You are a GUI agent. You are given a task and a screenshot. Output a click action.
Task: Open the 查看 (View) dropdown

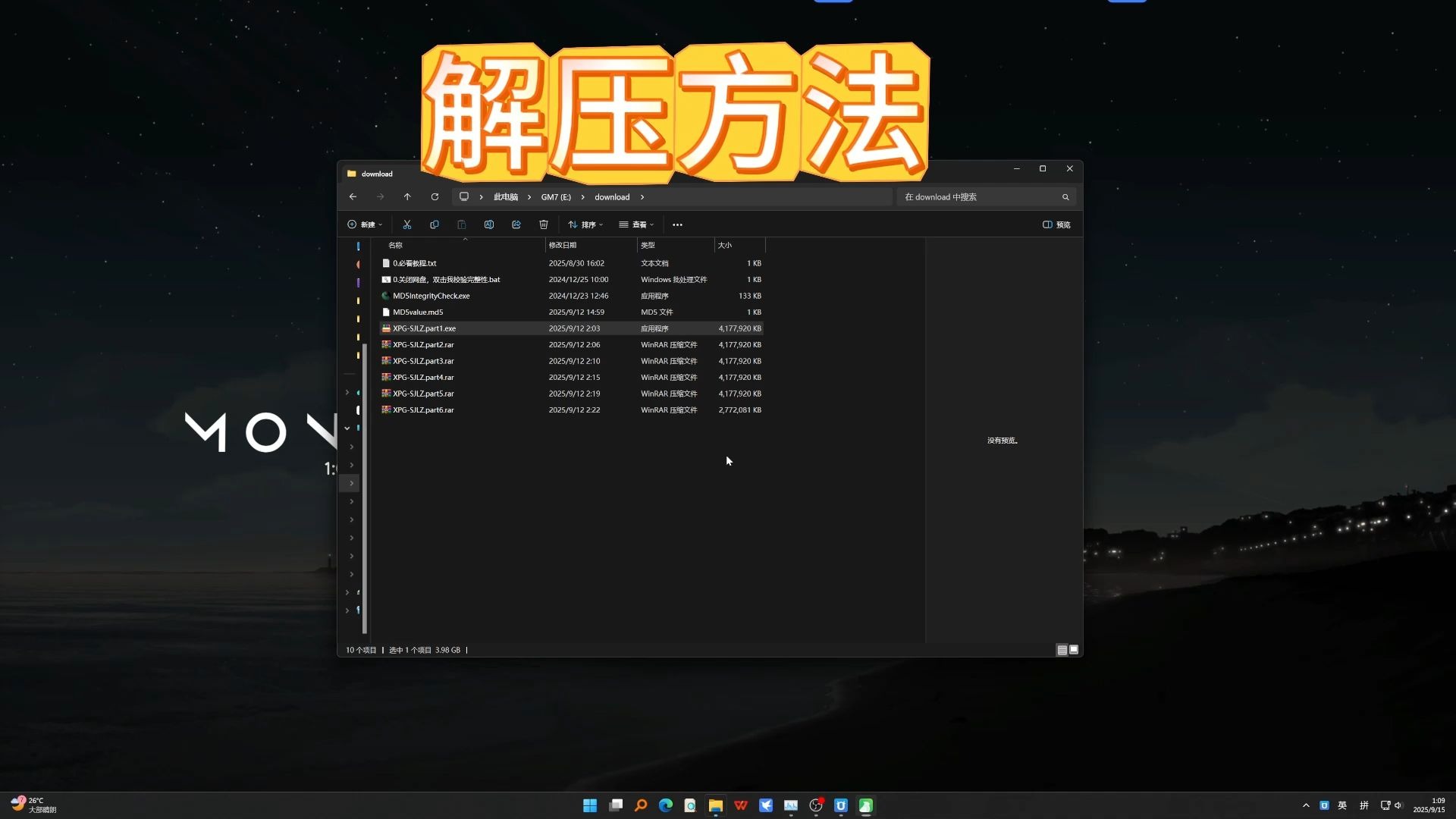(636, 224)
